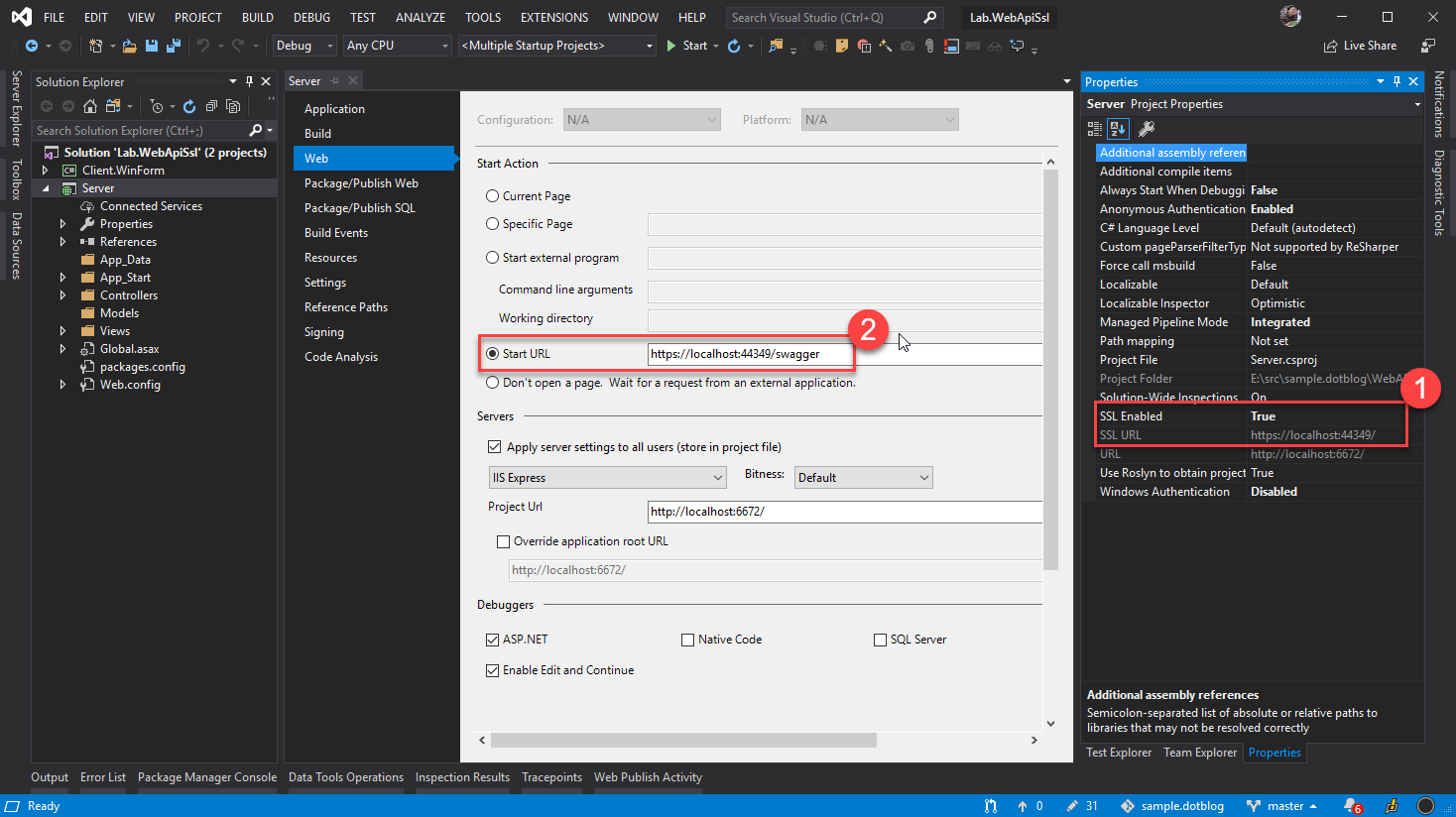Uncheck the Native Code debugger checkbox

point(688,639)
